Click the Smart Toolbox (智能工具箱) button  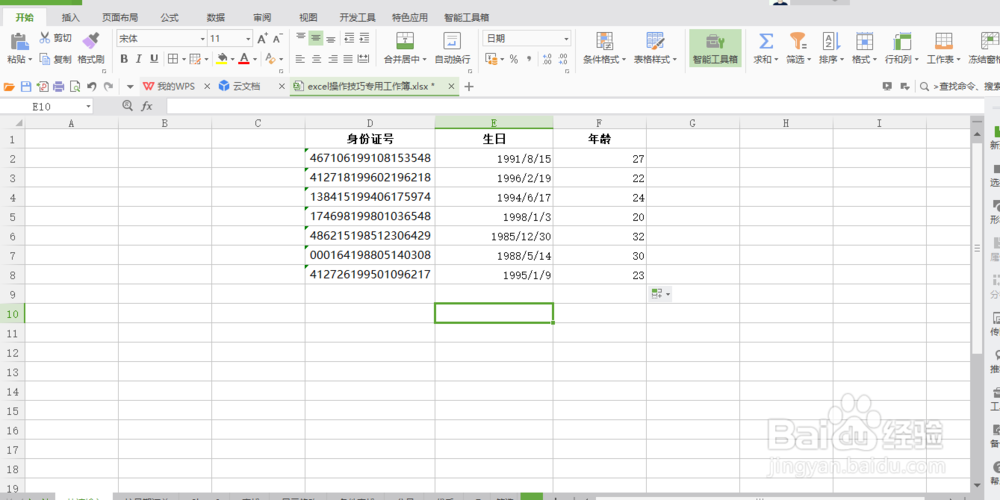coord(715,48)
